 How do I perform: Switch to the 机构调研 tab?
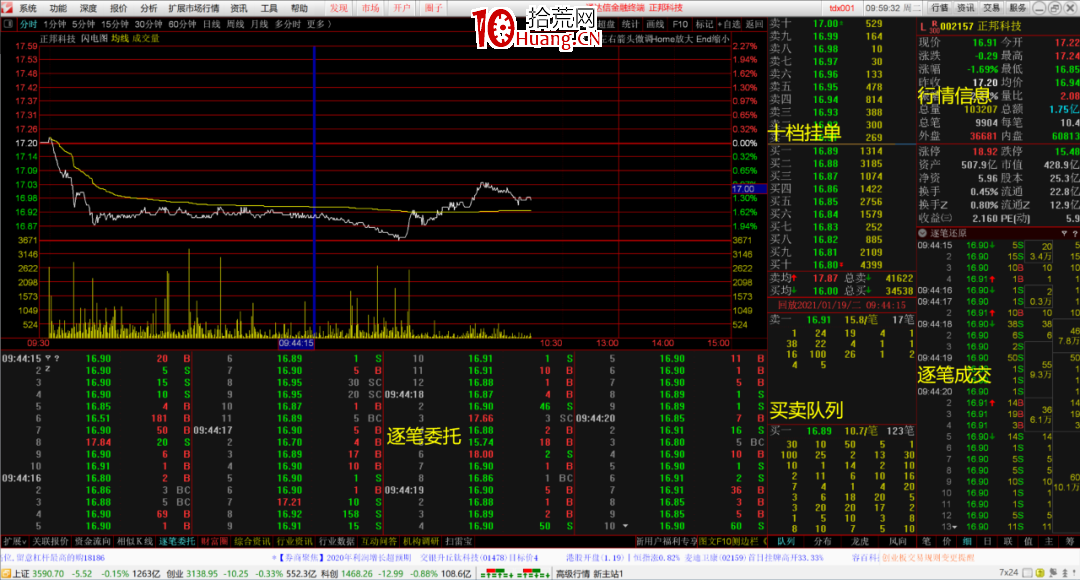pyautogui.click(x=421, y=542)
